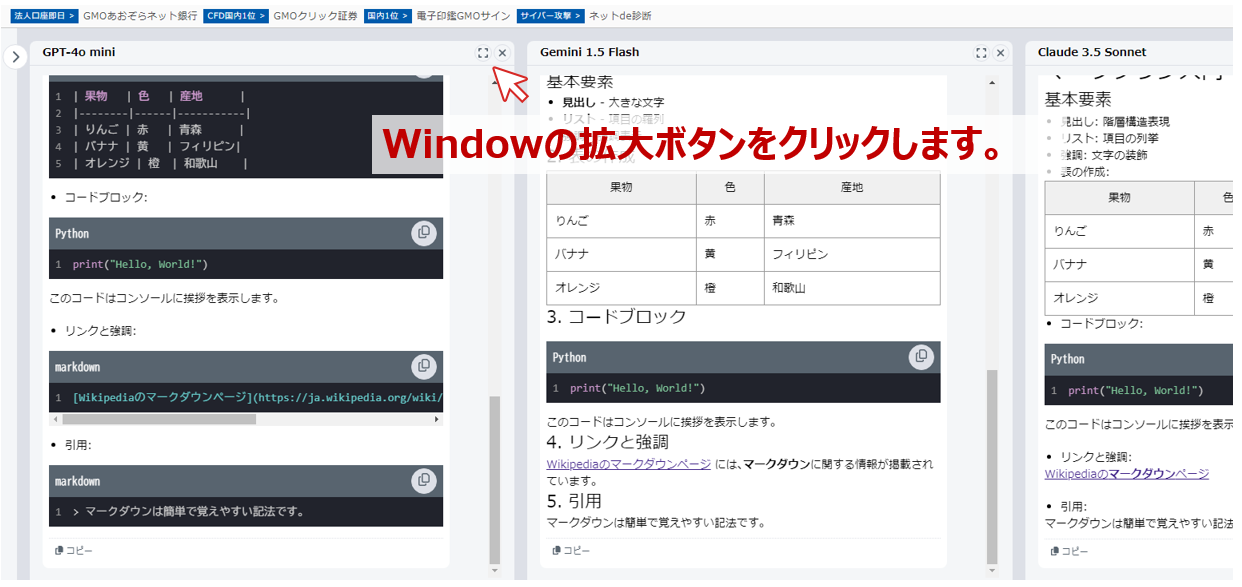The height and width of the screenshot is (587, 1242).
Task: Open the Wikipedia link in the Claude panel
Action: point(1126,473)
